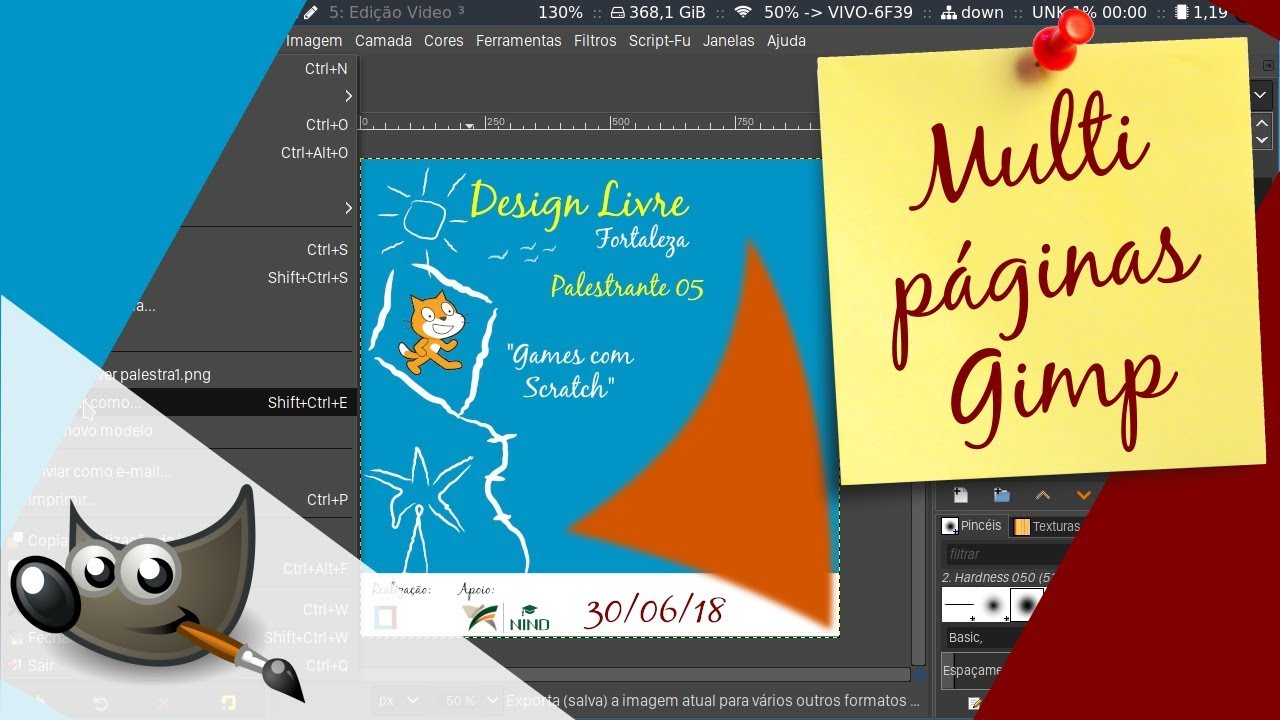
Task: Open the Script-Fu menu
Action: coord(659,41)
